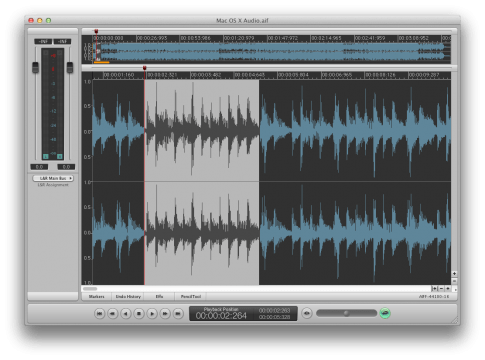
Task: Stop playback with the square stop button
Action: coord(139,314)
